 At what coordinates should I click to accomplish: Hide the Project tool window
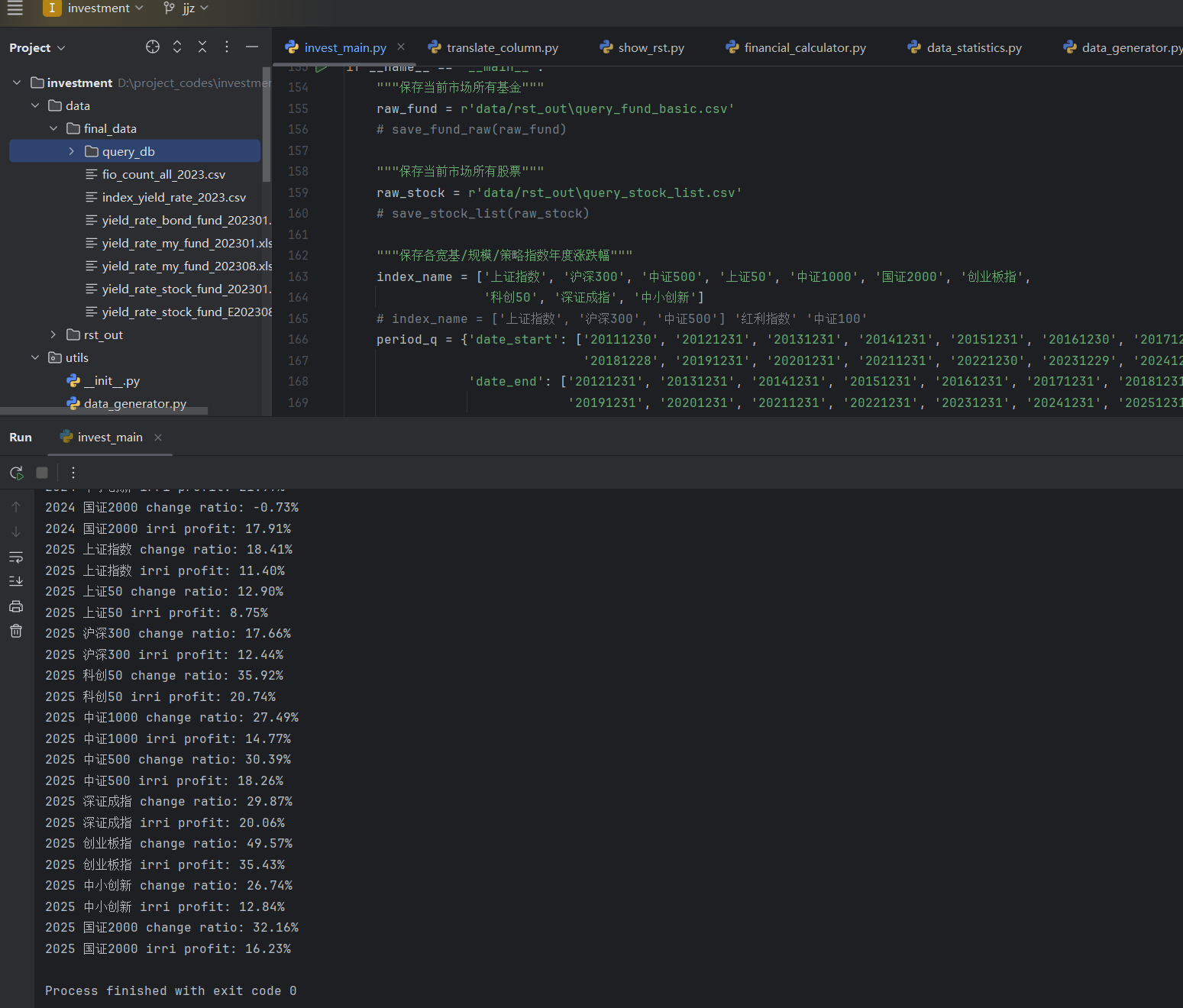(x=251, y=47)
